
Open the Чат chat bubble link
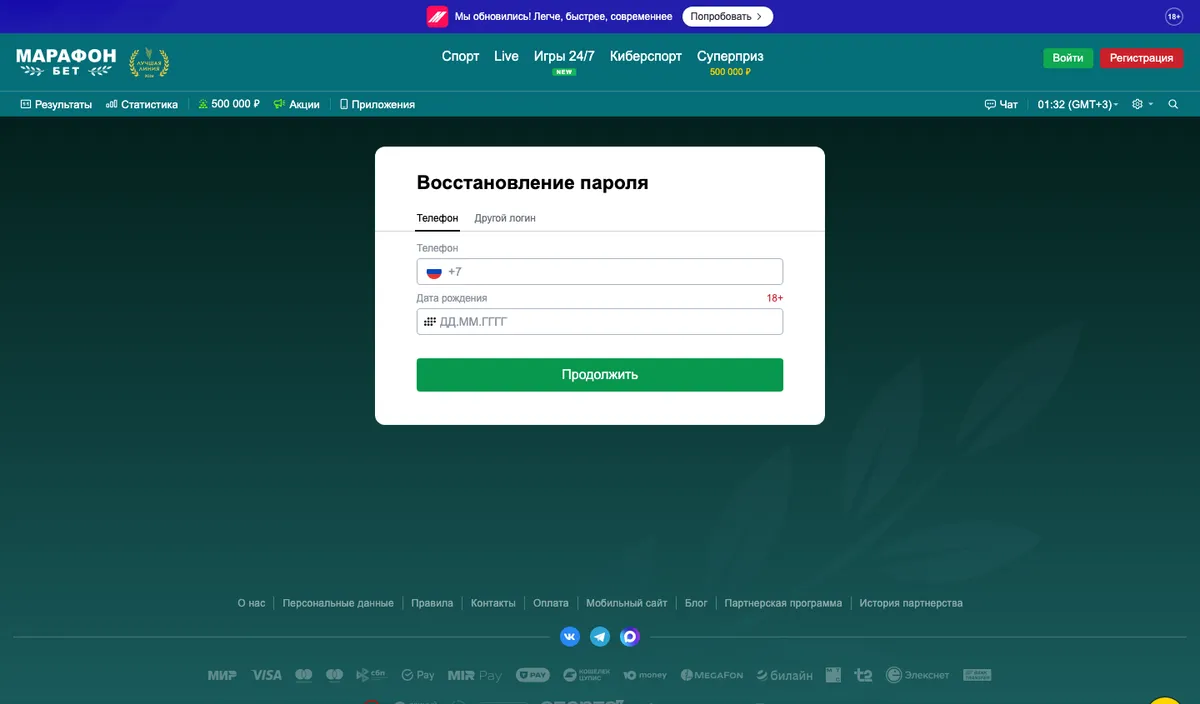pos(1001,104)
